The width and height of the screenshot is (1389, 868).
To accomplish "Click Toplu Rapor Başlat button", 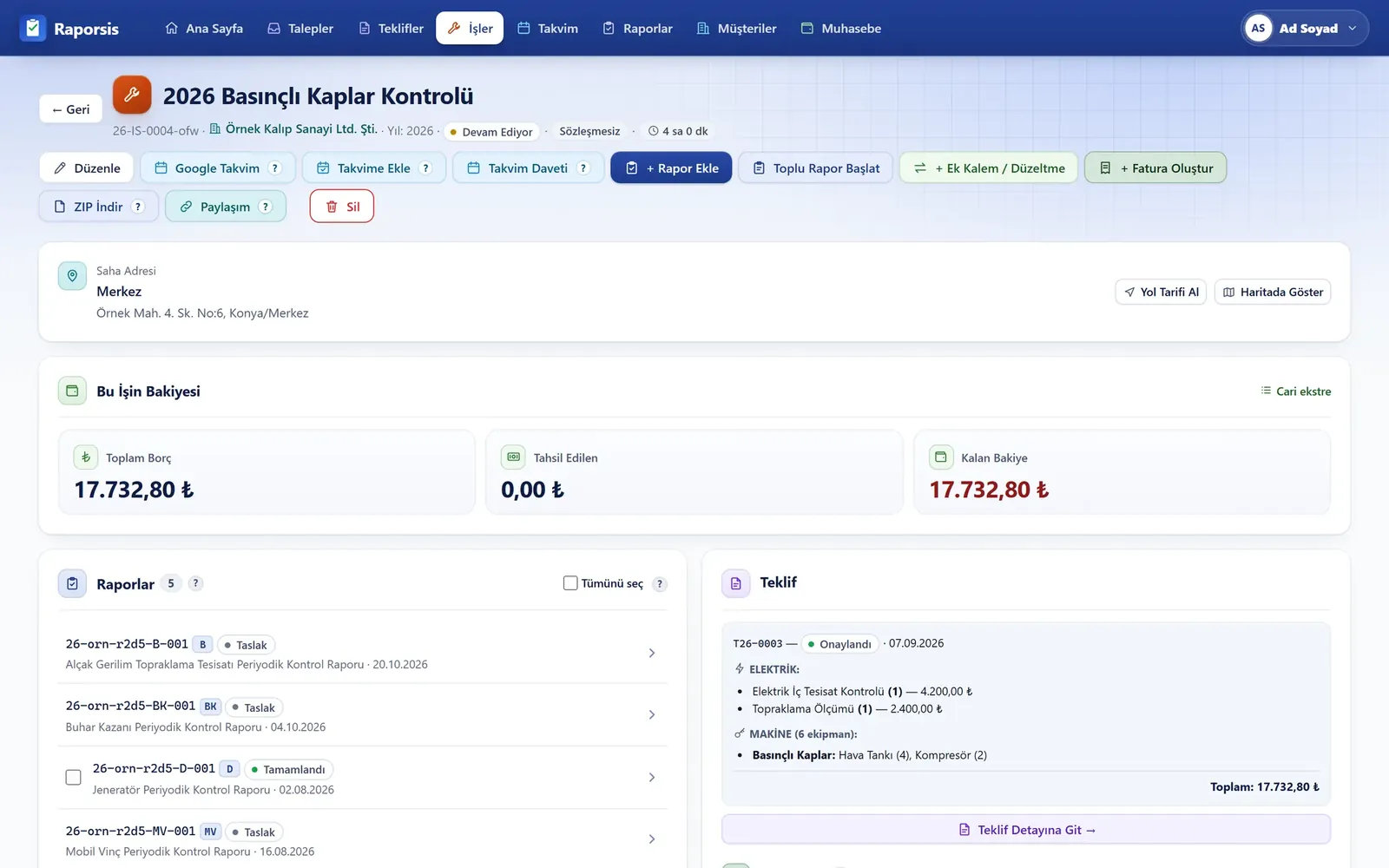I will point(815,168).
